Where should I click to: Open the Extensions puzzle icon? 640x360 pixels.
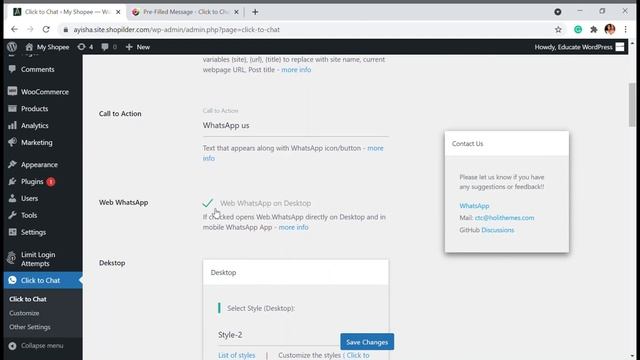point(594,29)
